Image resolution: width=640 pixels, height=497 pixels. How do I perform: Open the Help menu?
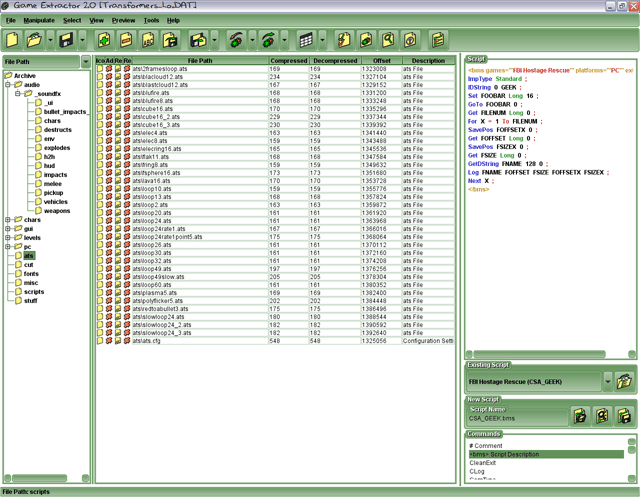[x=173, y=20]
